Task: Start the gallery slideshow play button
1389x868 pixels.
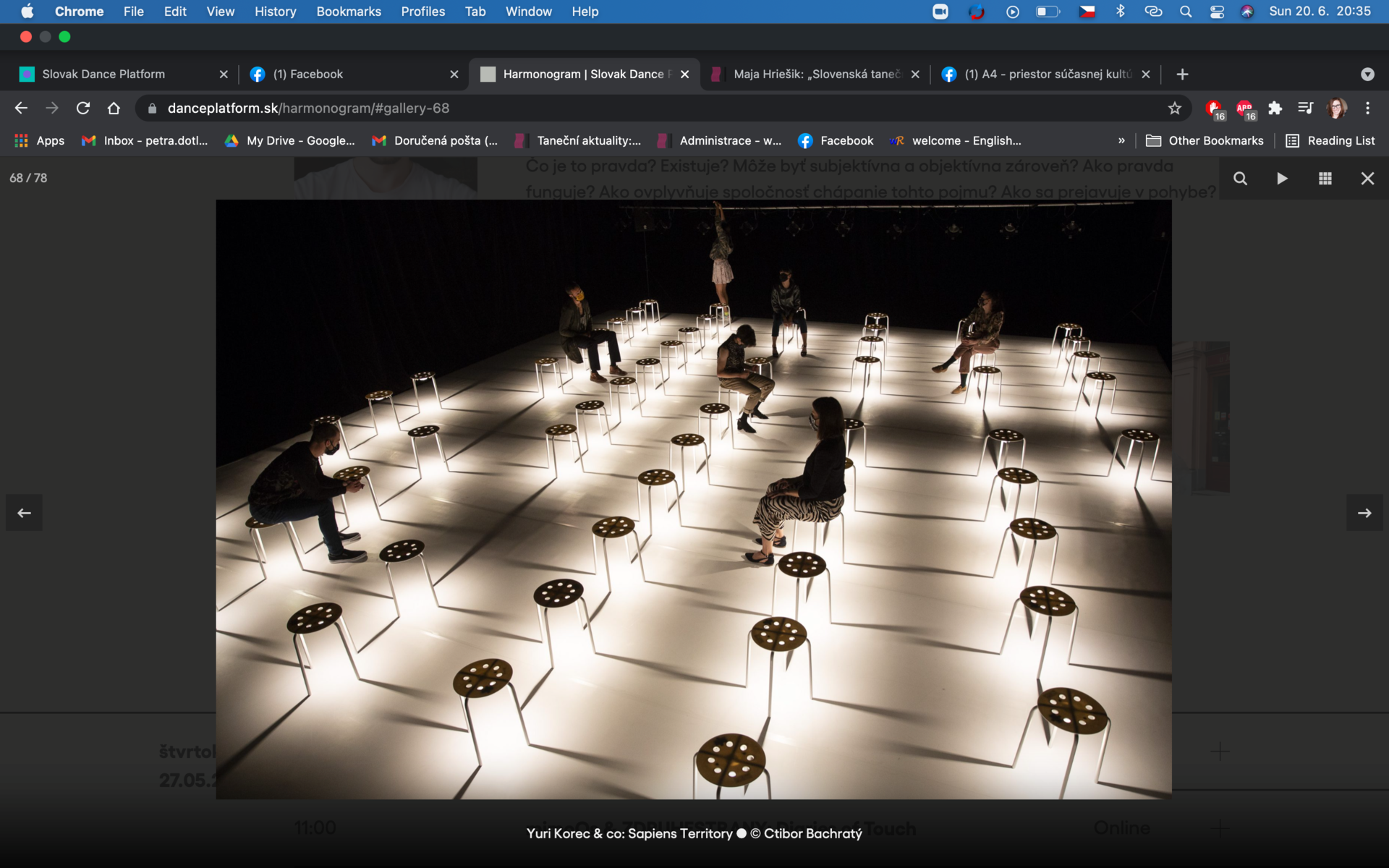Action: (1282, 179)
